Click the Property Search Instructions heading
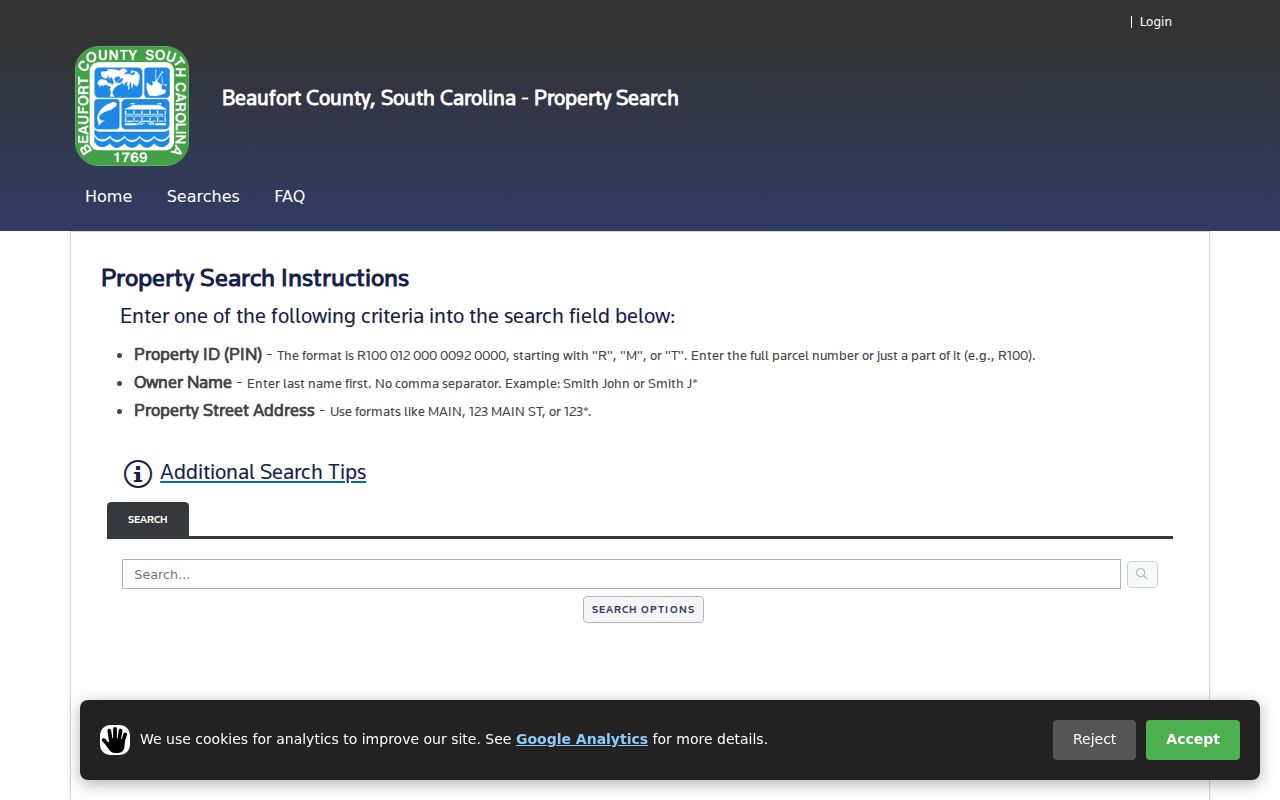The image size is (1280, 800). pyautogui.click(x=255, y=278)
